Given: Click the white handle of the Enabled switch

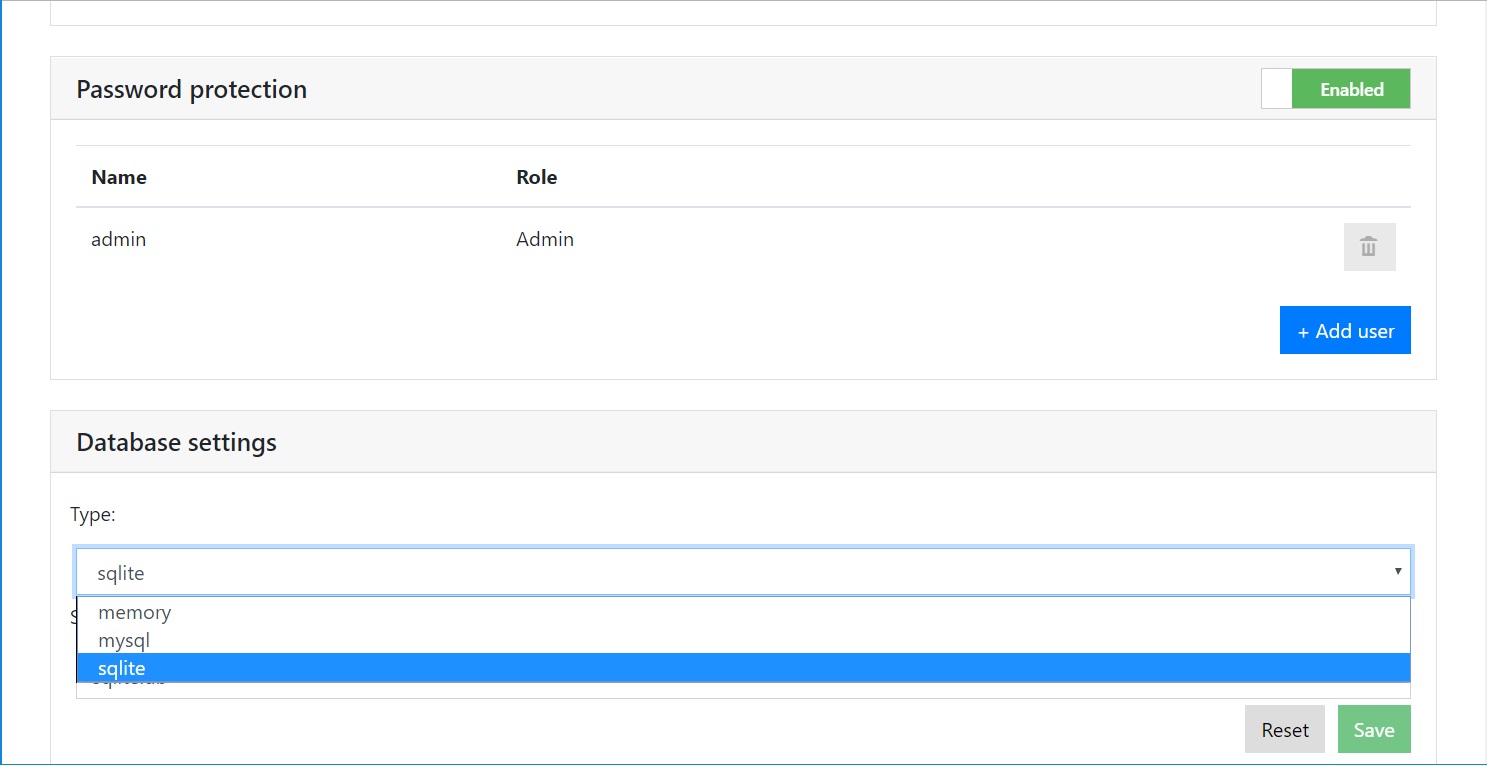Looking at the screenshot, I should pyautogui.click(x=1276, y=89).
